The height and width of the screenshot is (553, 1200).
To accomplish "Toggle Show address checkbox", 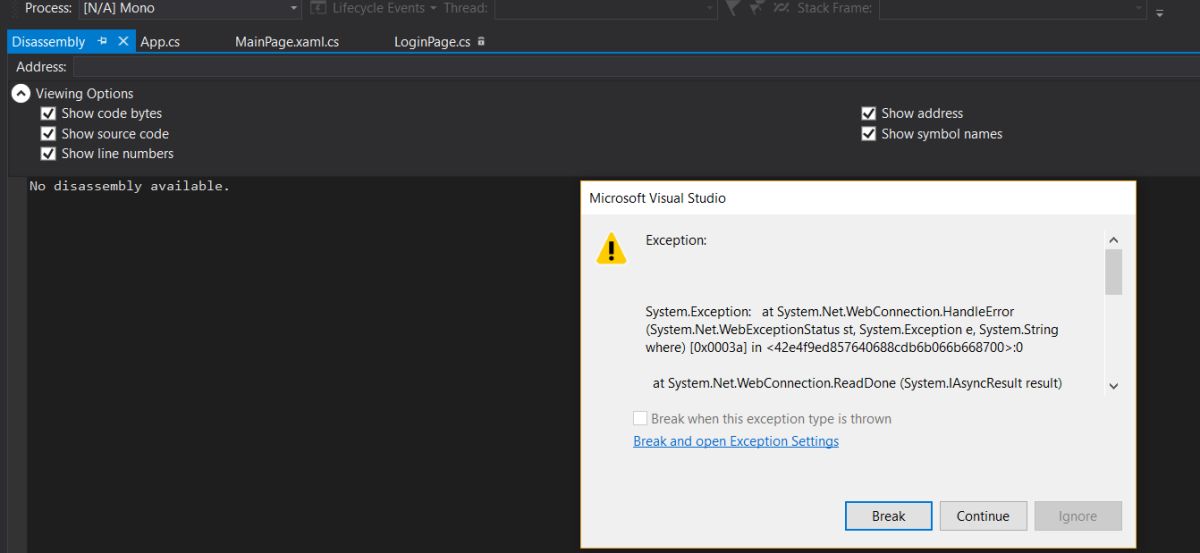I will point(868,113).
